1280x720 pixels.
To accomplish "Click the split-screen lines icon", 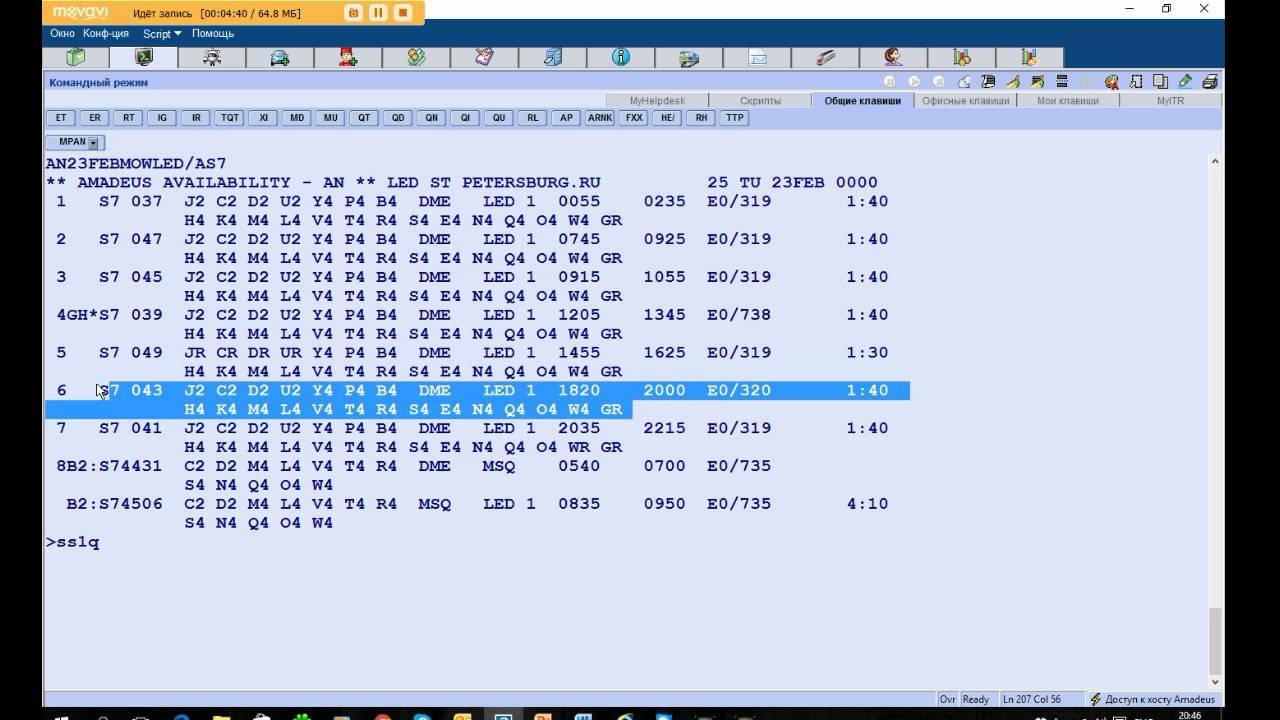I will point(1062,82).
